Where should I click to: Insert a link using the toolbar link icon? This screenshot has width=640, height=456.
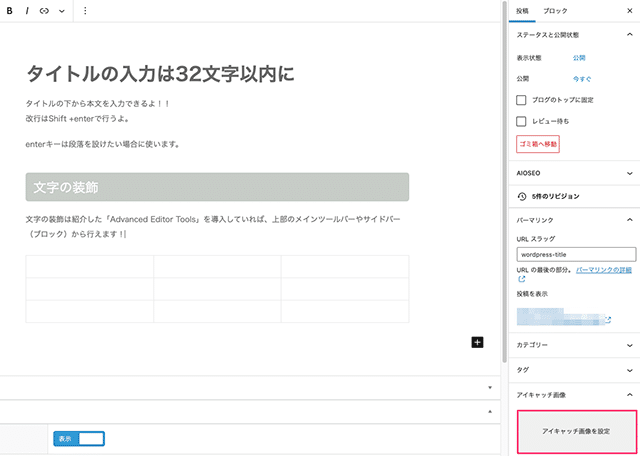pyautogui.click(x=44, y=10)
